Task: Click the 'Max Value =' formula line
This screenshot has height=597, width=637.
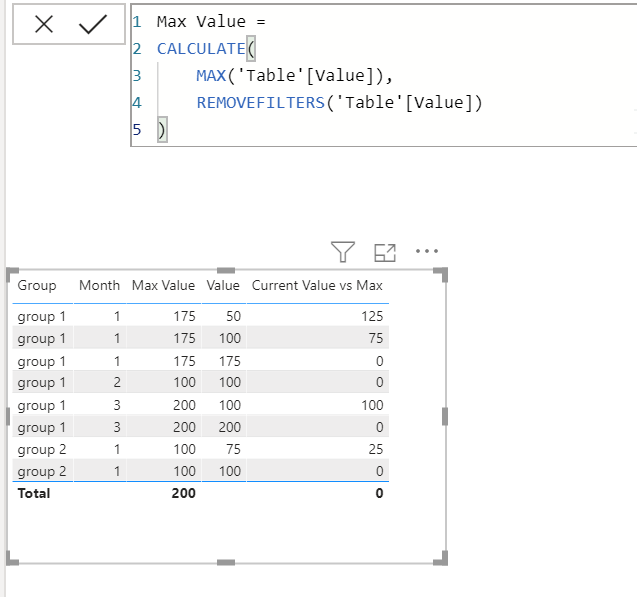Action: (x=211, y=22)
